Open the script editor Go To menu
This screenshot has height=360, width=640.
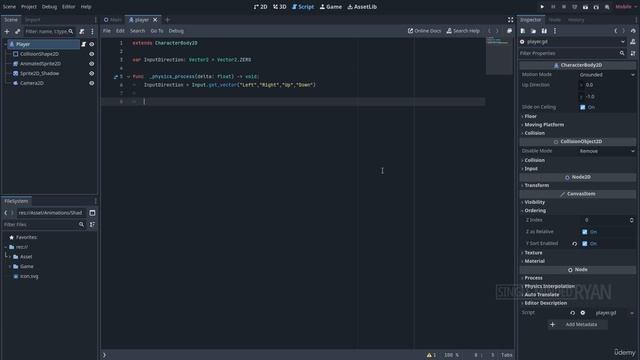(x=157, y=31)
